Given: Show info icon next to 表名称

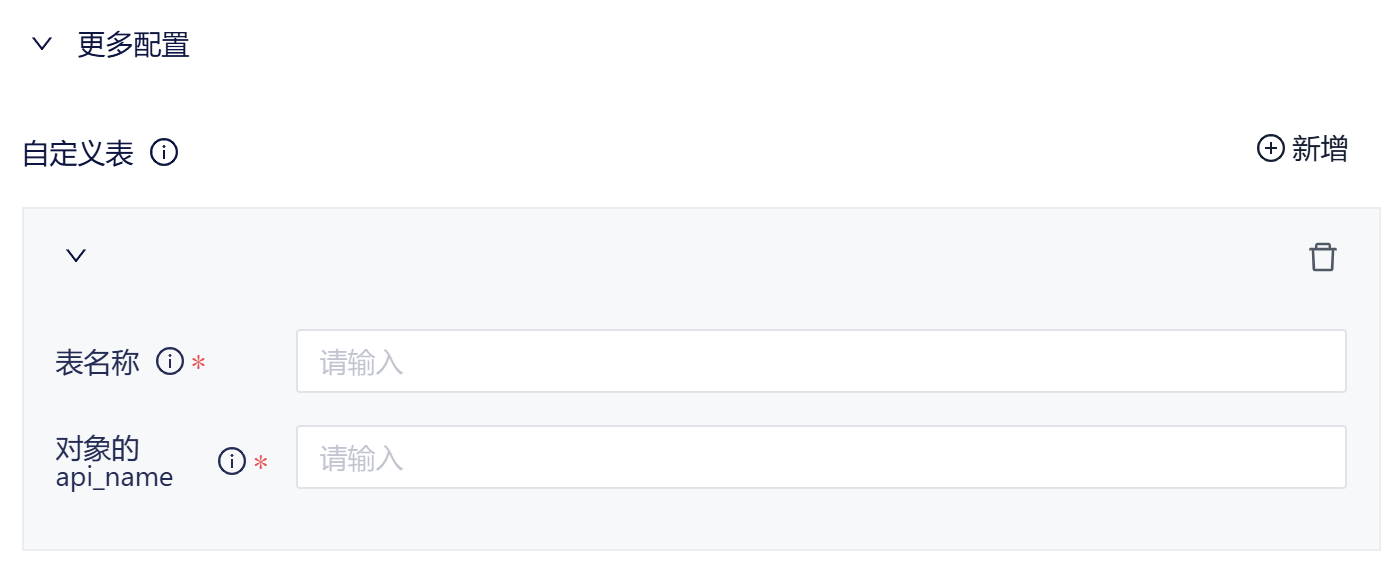Looking at the screenshot, I should point(170,361).
